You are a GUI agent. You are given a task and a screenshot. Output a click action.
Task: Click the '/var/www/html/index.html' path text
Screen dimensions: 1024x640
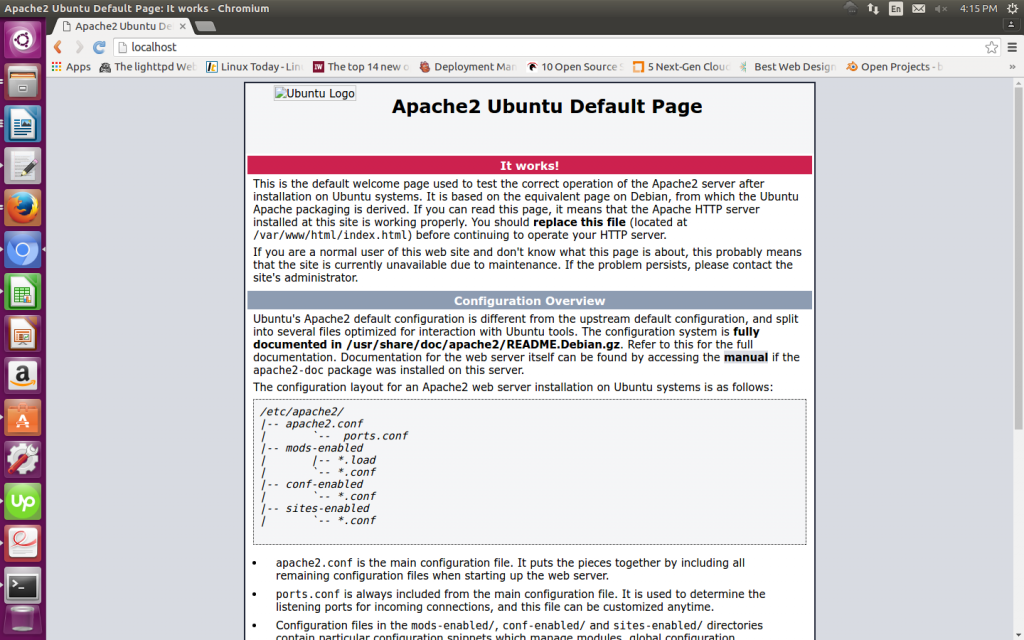(330, 235)
